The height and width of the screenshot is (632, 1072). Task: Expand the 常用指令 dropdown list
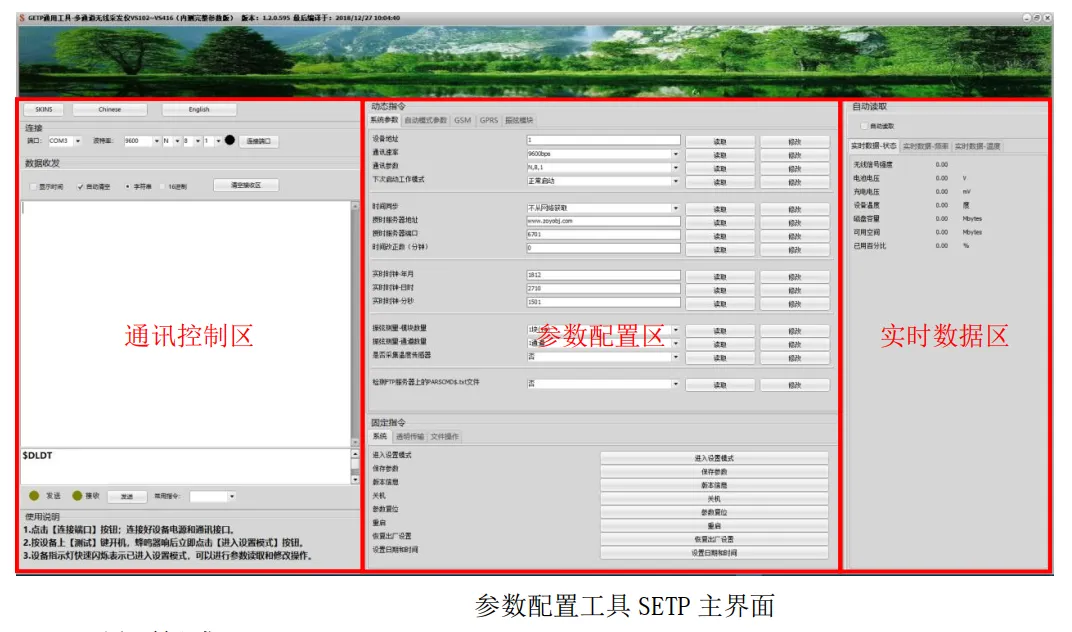(232, 495)
